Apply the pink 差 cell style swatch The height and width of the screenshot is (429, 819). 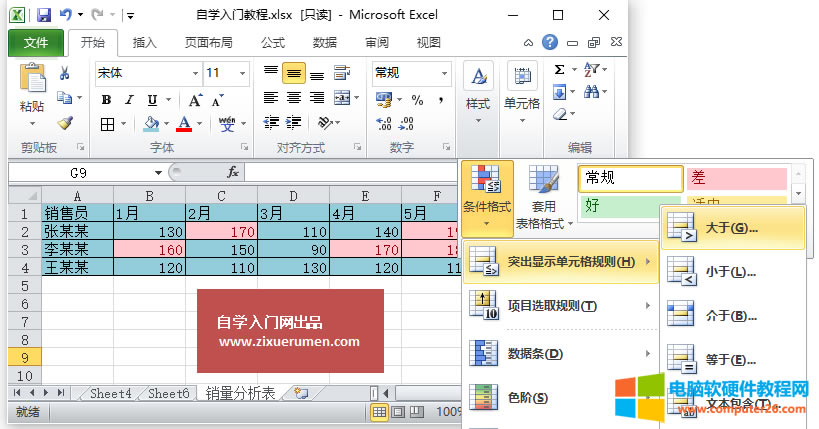click(x=736, y=178)
